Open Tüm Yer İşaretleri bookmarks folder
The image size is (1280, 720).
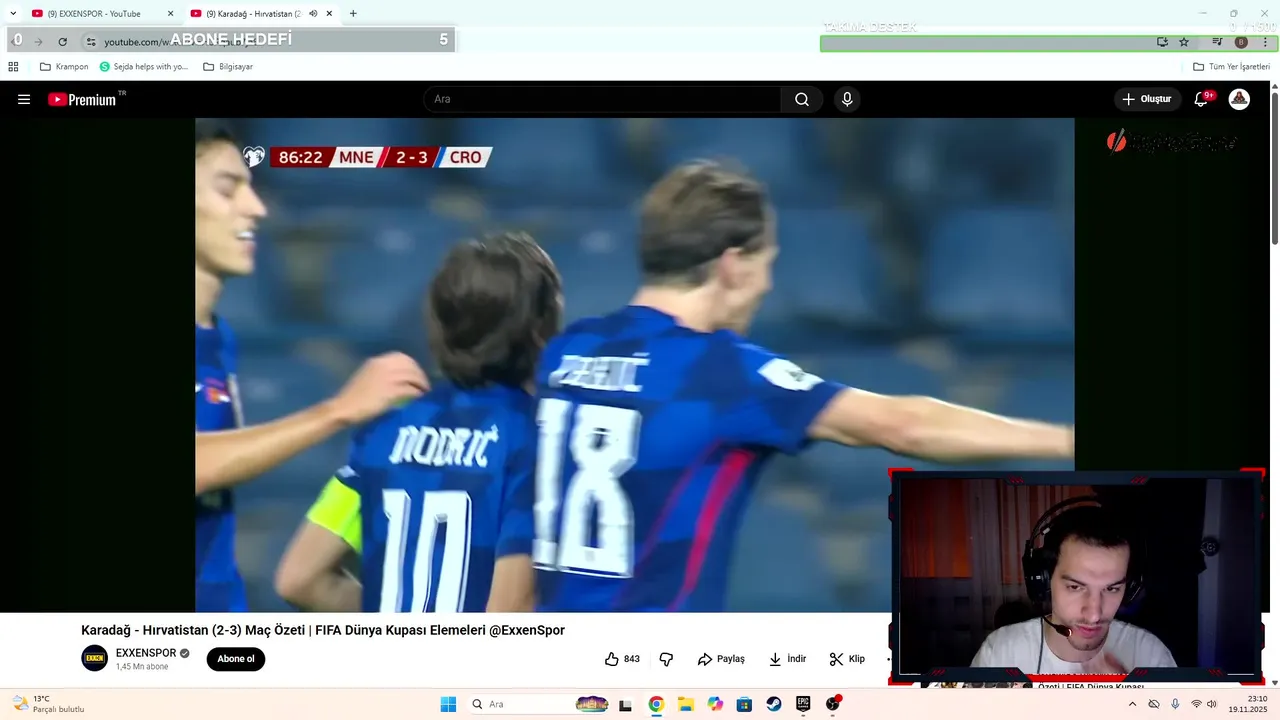click(x=1231, y=67)
